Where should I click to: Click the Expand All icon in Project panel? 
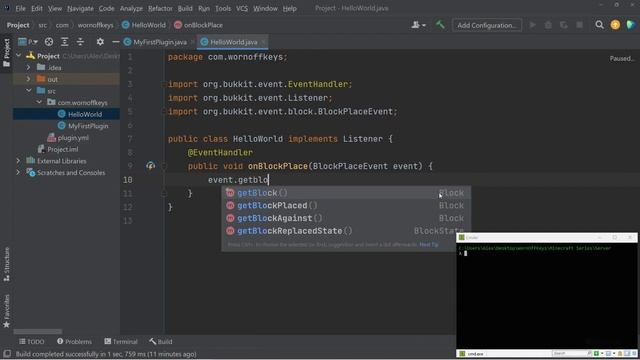coord(64,42)
